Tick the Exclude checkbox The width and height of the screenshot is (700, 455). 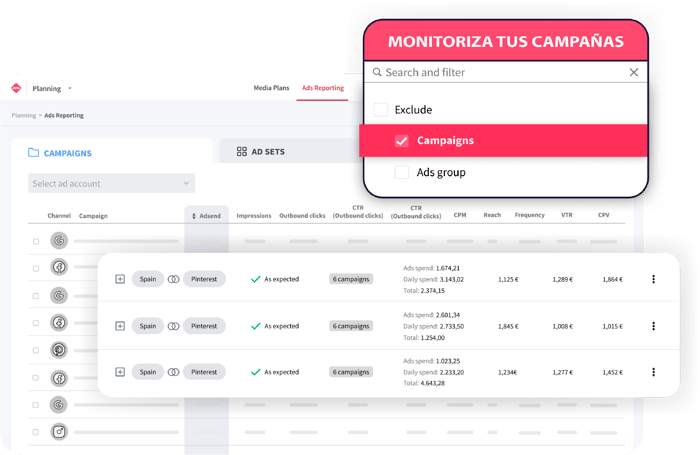tap(381, 109)
